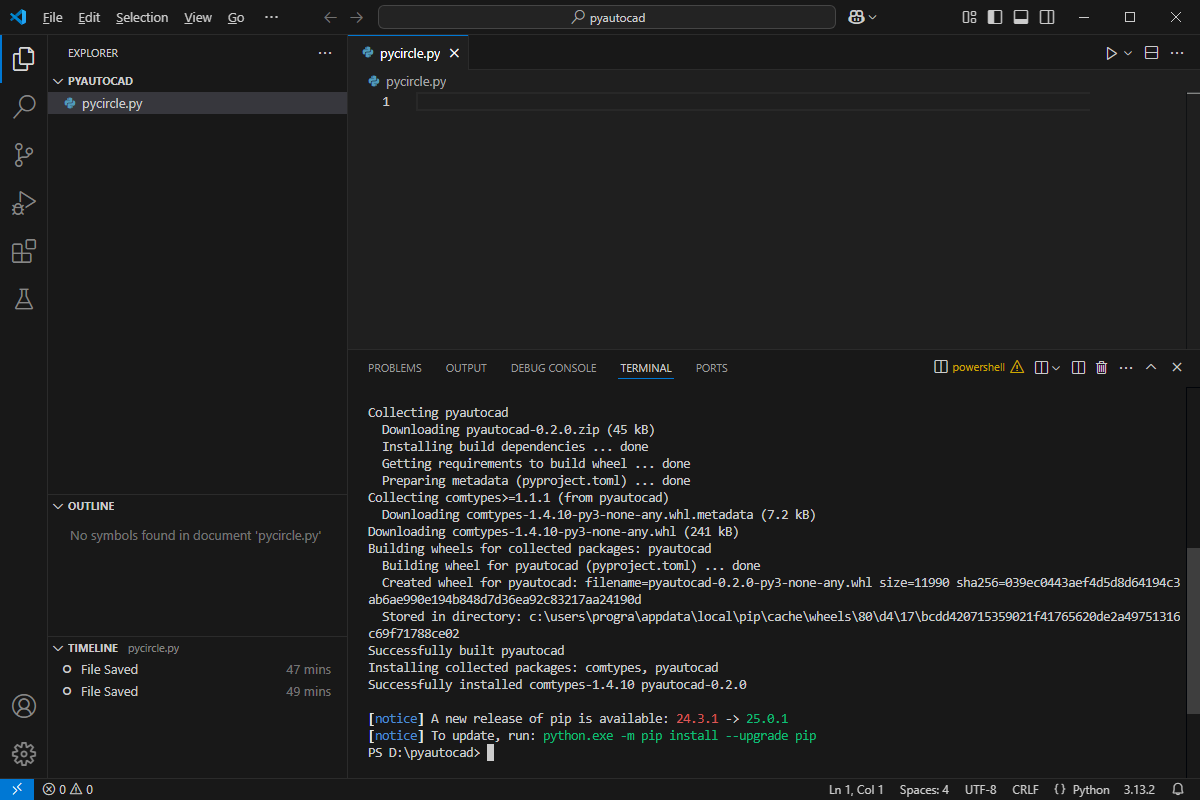This screenshot has height=800, width=1200.
Task: Switch to the OUTPUT tab
Action: 466,368
